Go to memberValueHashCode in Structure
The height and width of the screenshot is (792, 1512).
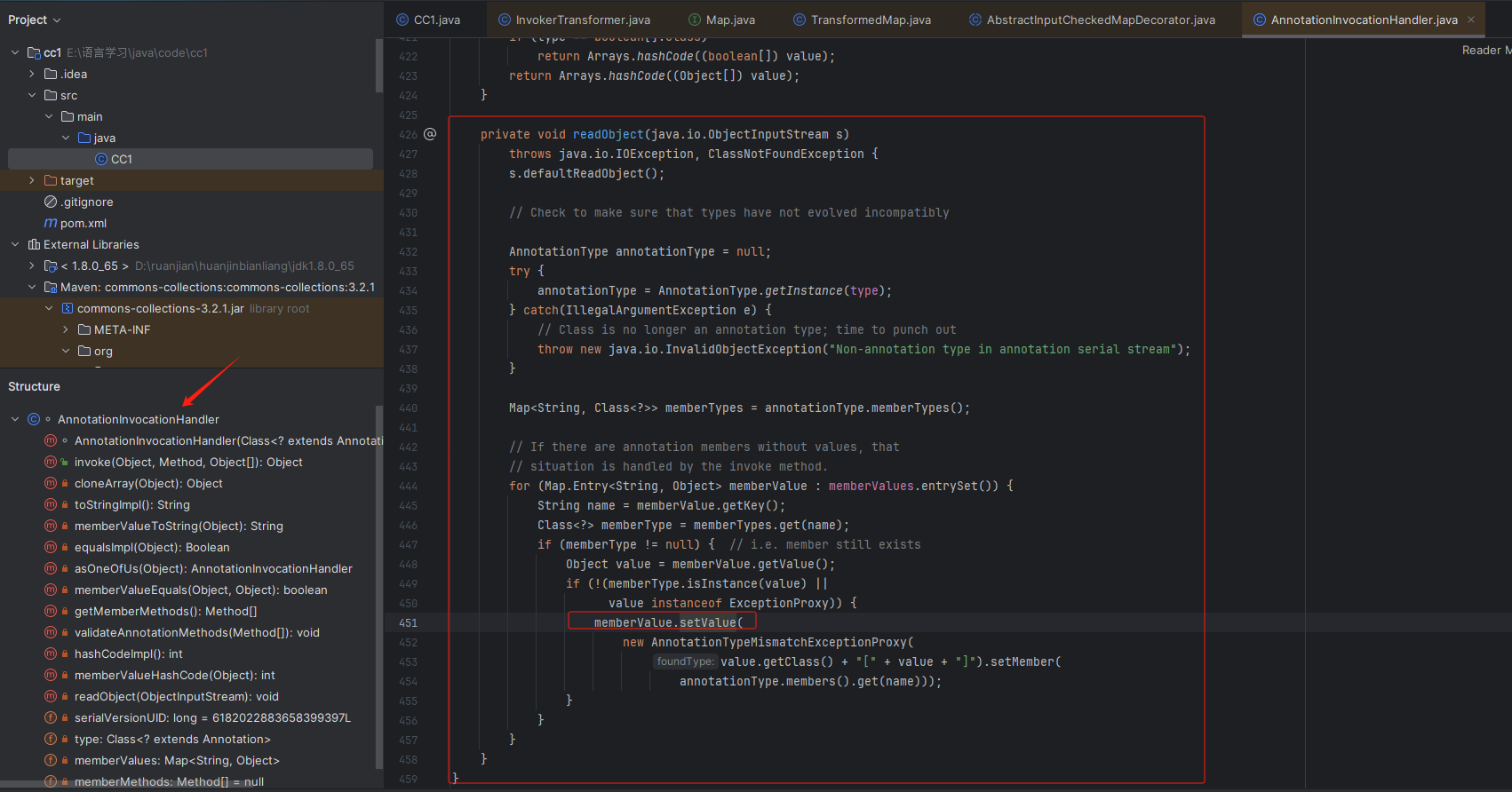175,675
